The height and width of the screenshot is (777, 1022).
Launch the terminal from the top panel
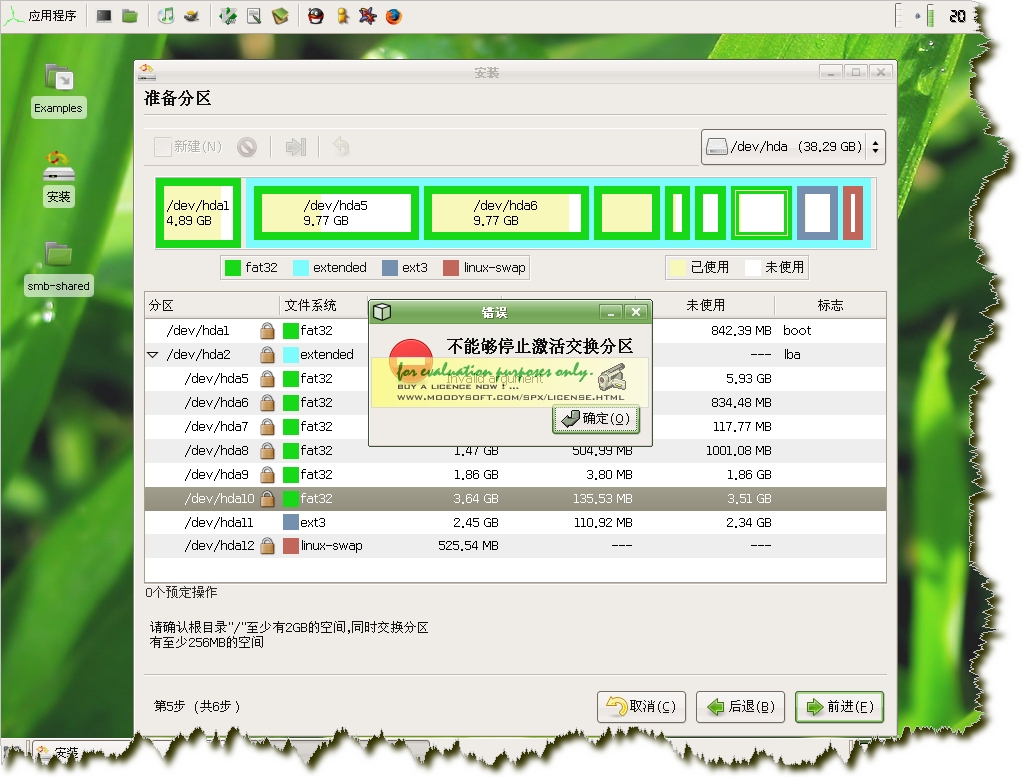coord(104,16)
